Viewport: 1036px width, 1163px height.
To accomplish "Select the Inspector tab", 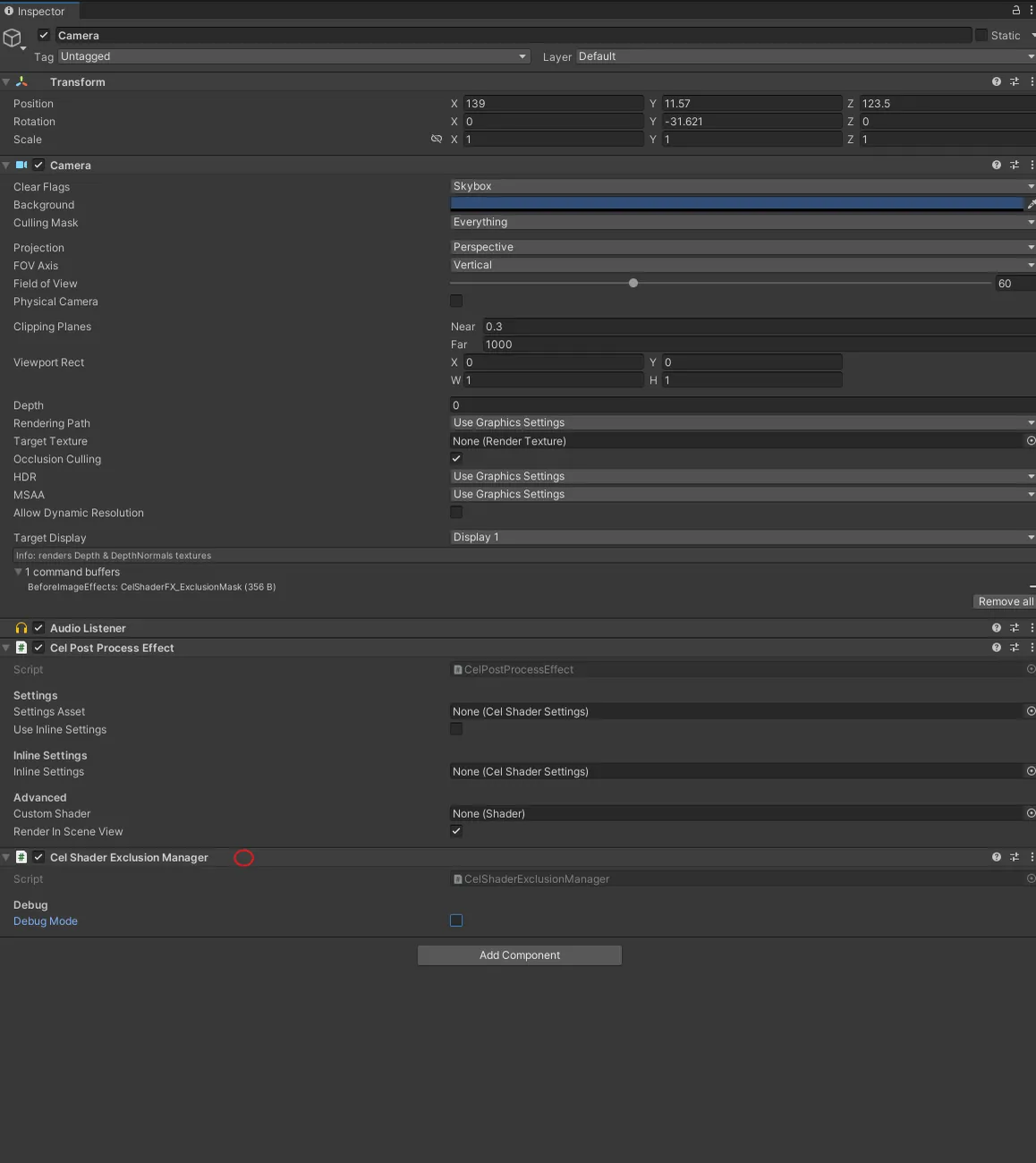I will coord(39,11).
